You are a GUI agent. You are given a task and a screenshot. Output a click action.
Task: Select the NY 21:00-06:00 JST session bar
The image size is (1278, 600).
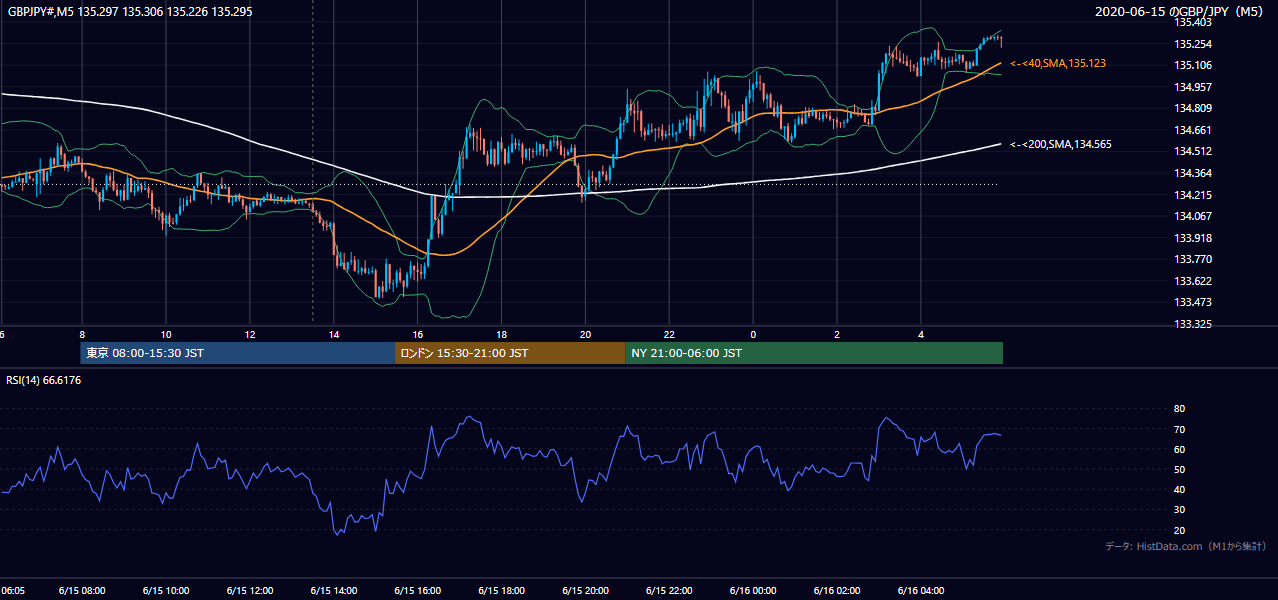[814, 353]
